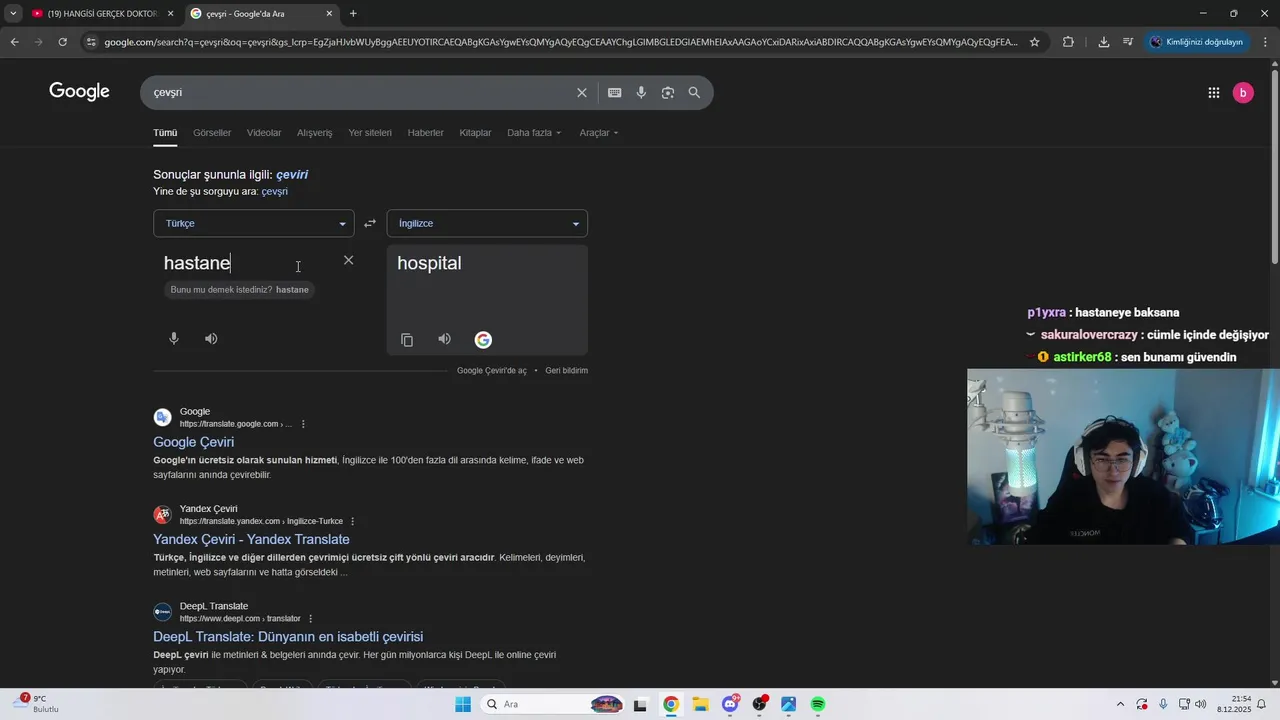Open Discord from the taskbar
This screenshot has width=1280, height=720.
point(730,704)
